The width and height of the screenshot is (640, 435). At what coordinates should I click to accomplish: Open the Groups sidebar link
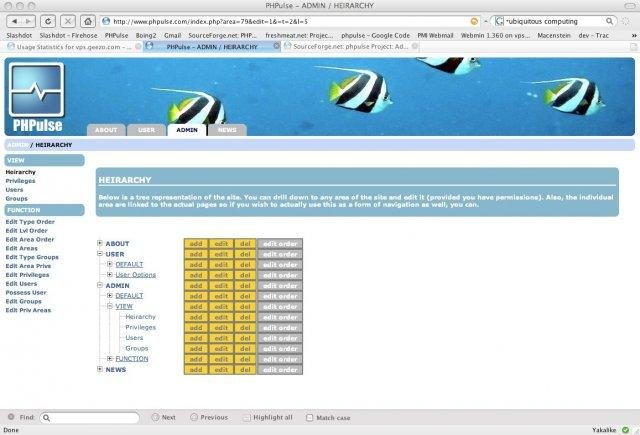pos(16,198)
